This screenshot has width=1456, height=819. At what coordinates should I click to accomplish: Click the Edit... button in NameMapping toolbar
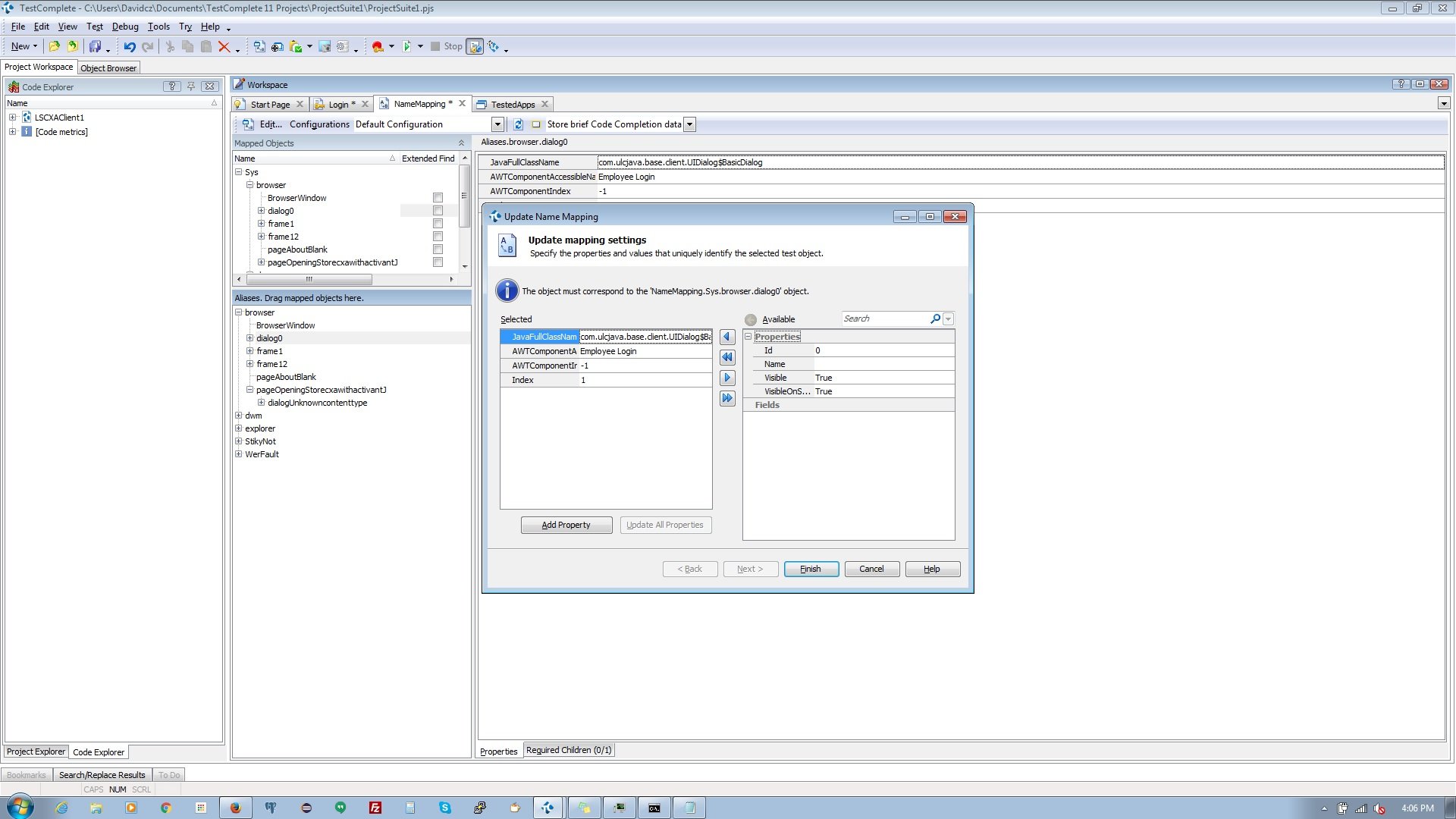pyautogui.click(x=262, y=124)
